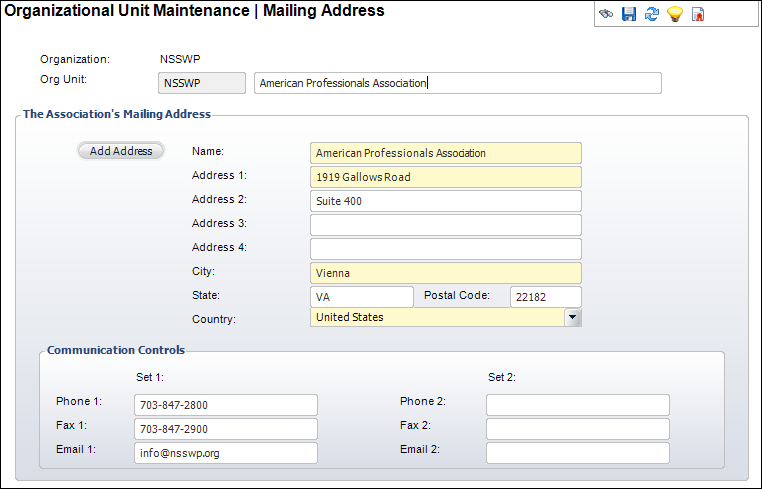The width and height of the screenshot is (762, 489).
Task: Click the empty Fax 2 field
Action: pos(578,429)
